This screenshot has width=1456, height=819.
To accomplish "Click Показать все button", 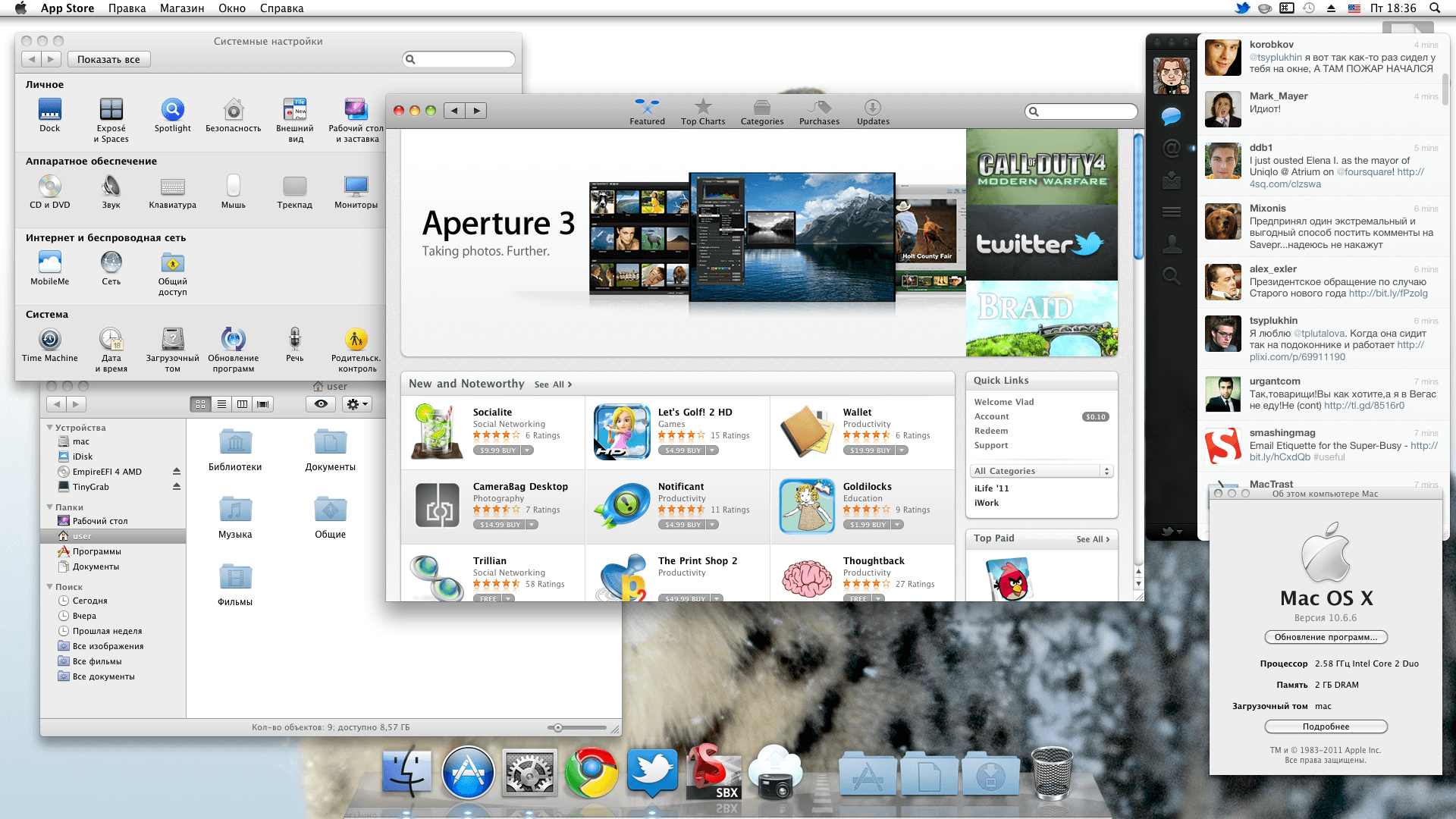I will click(x=108, y=59).
